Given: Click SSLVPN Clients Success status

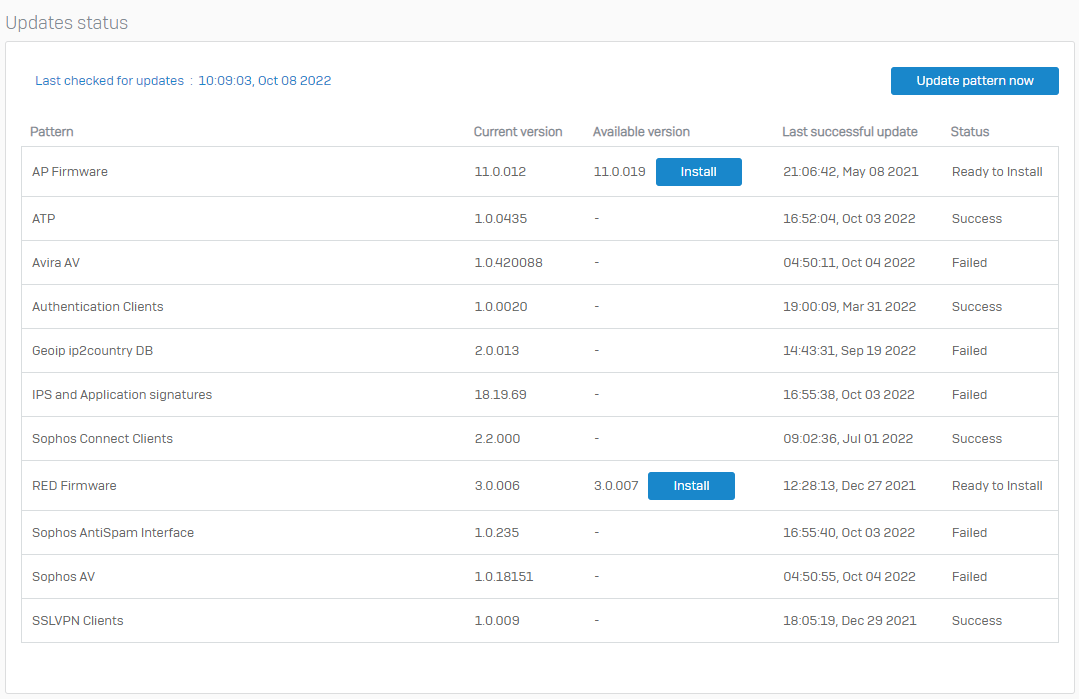Looking at the screenshot, I should pyautogui.click(x=976, y=621).
